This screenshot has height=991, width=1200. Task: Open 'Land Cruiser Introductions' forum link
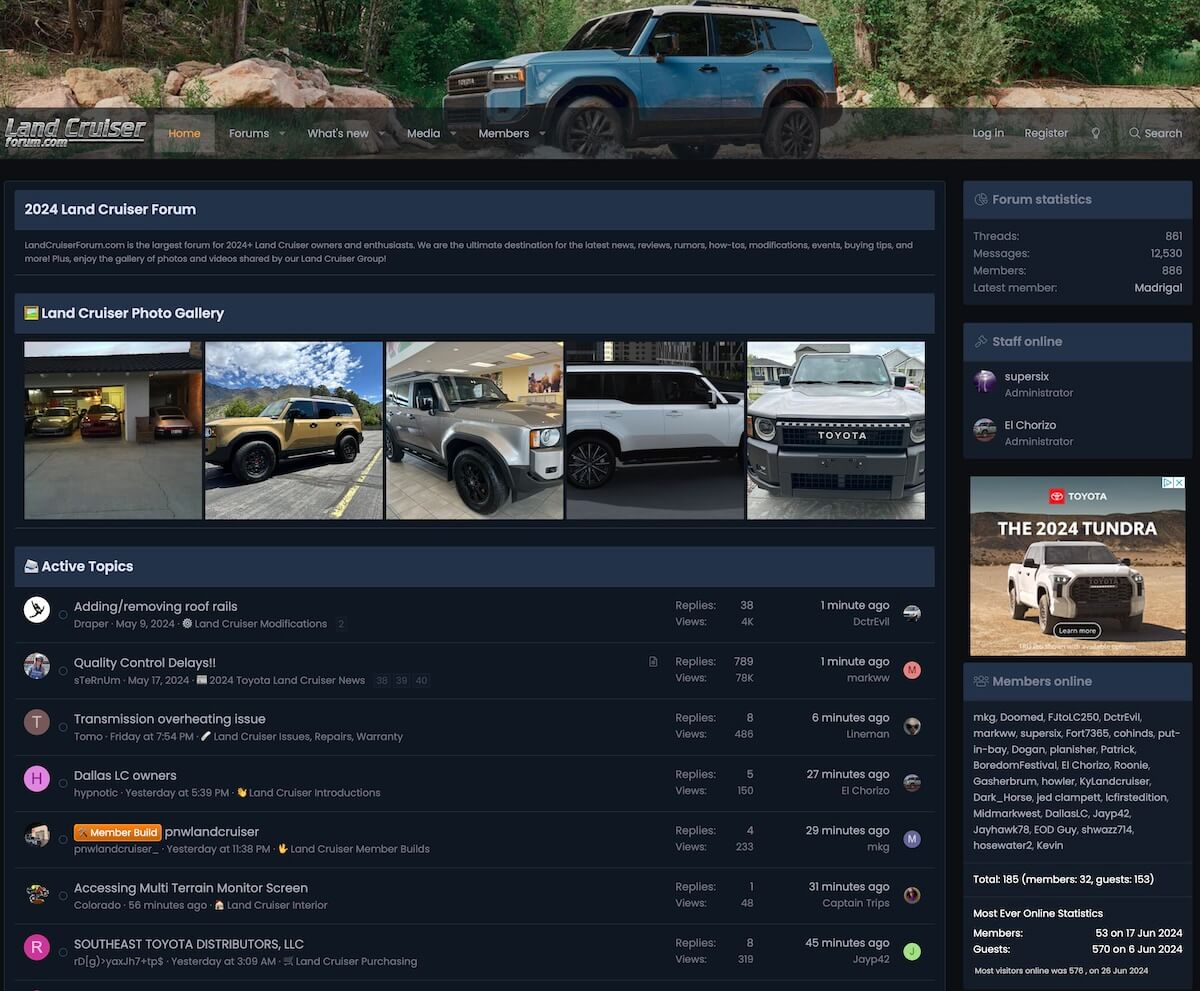315,793
